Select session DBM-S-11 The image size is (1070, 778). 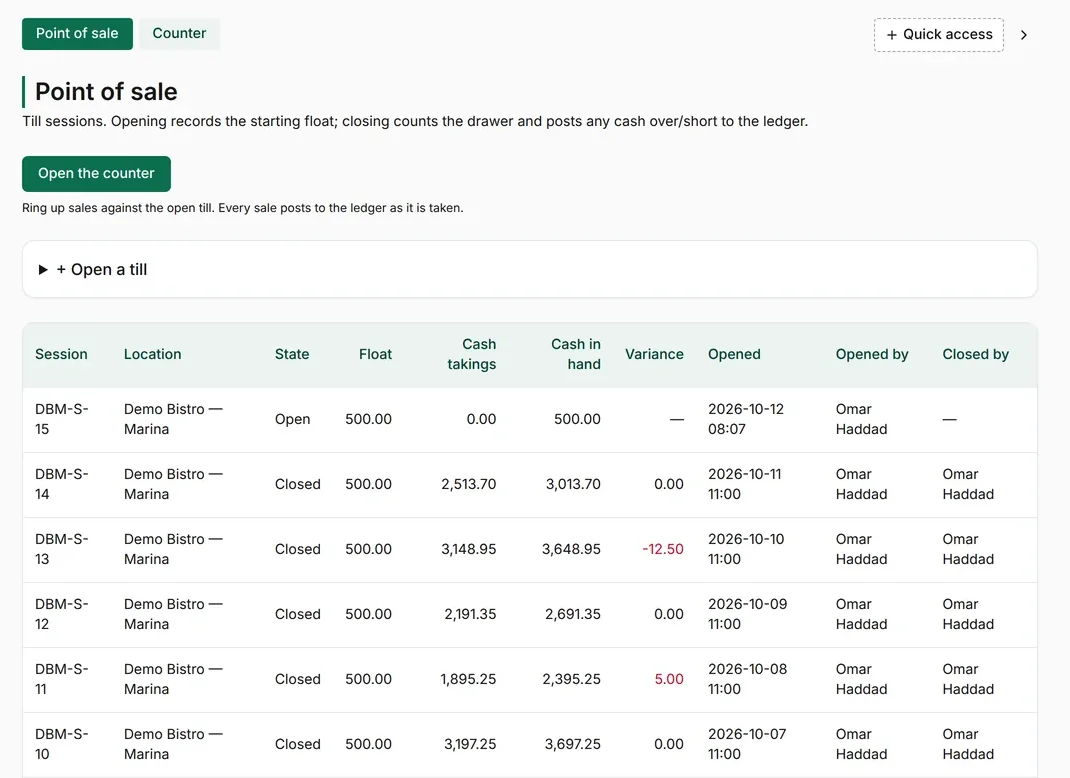pyautogui.click(x=61, y=679)
